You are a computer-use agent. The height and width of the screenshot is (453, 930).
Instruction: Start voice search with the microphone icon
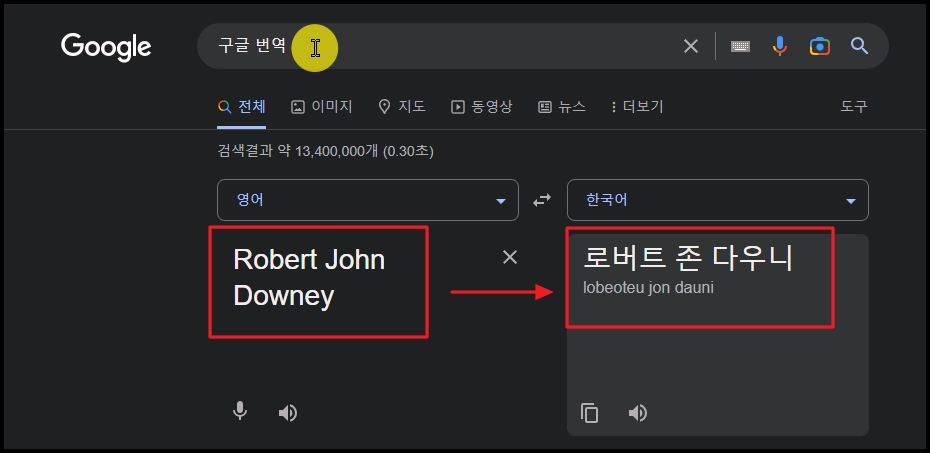(780, 46)
